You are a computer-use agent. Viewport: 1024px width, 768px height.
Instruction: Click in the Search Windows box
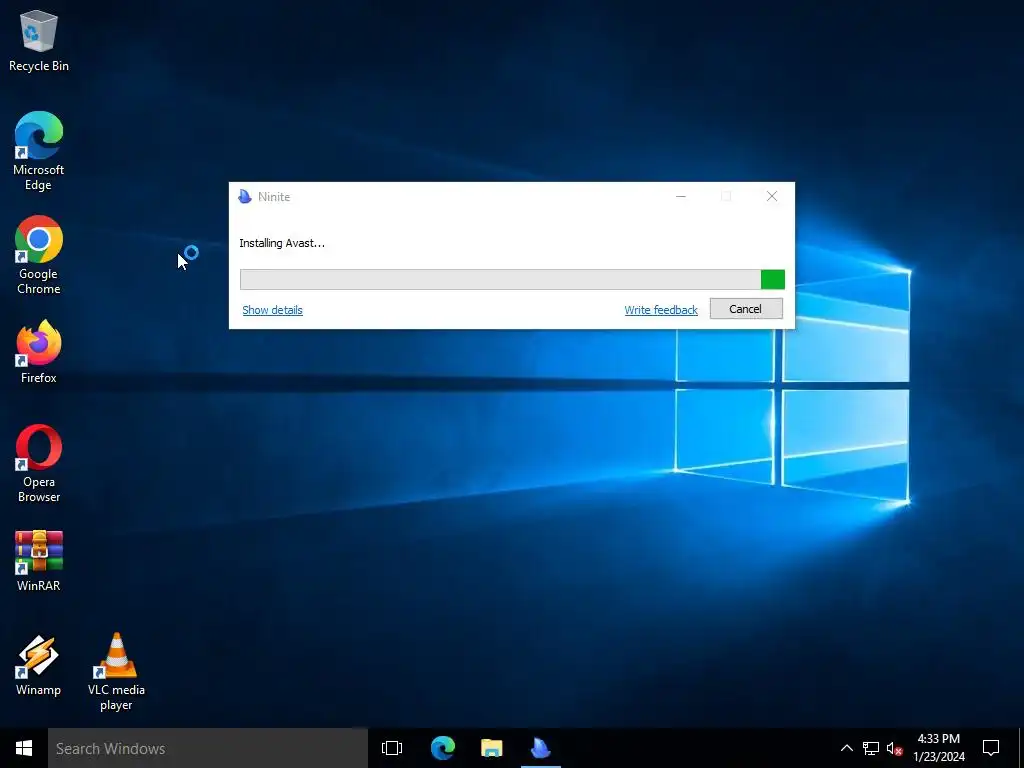[208, 748]
